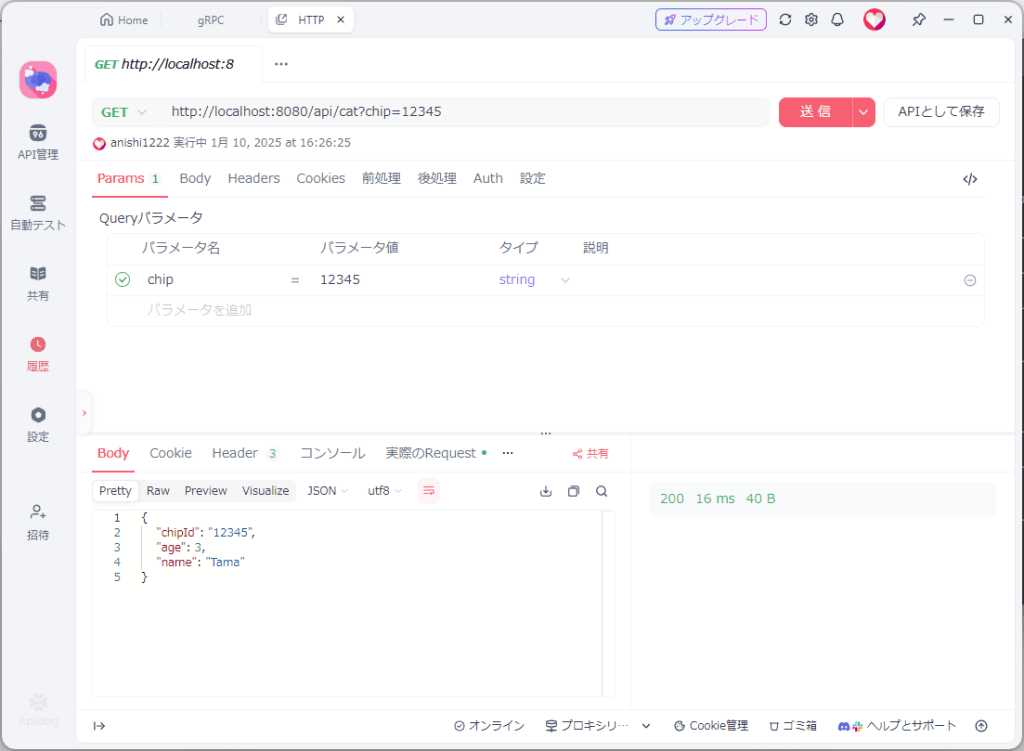Click the APIとして保存 button
The height and width of the screenshot is (751, 1024).
(941, 112)
